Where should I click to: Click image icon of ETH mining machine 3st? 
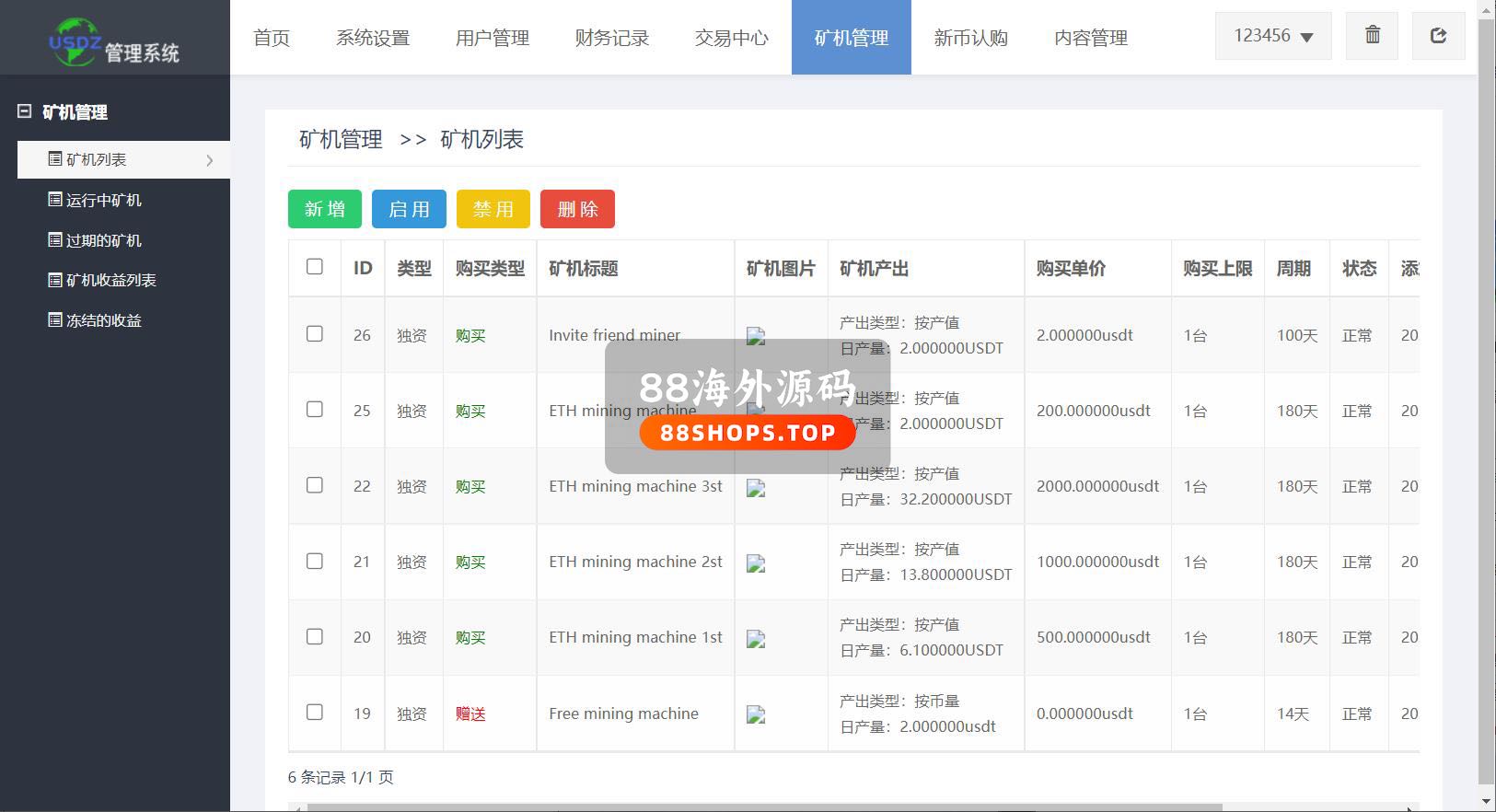click(x=756, y=488)
